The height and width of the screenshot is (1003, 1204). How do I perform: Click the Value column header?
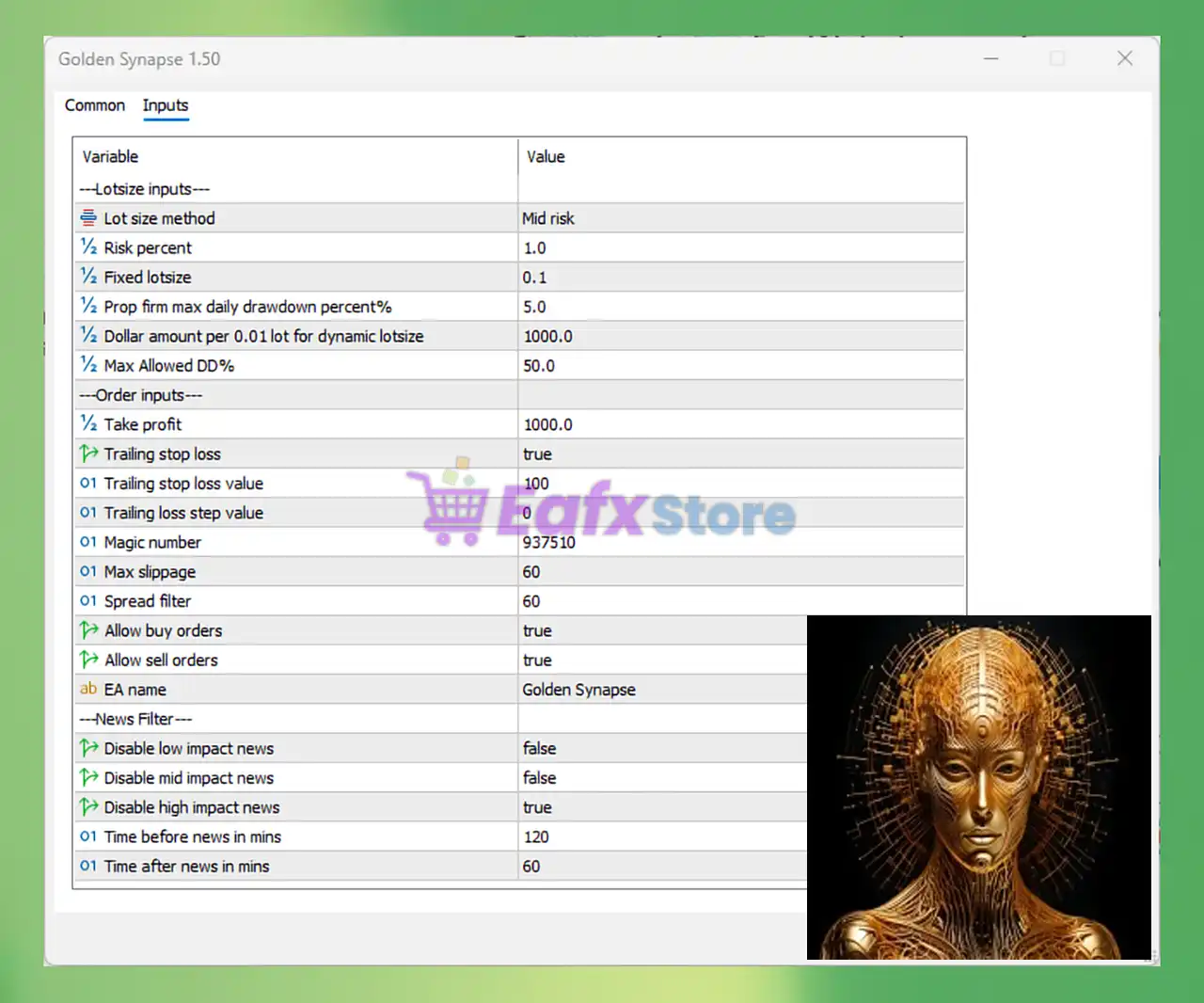pos(546,157)
